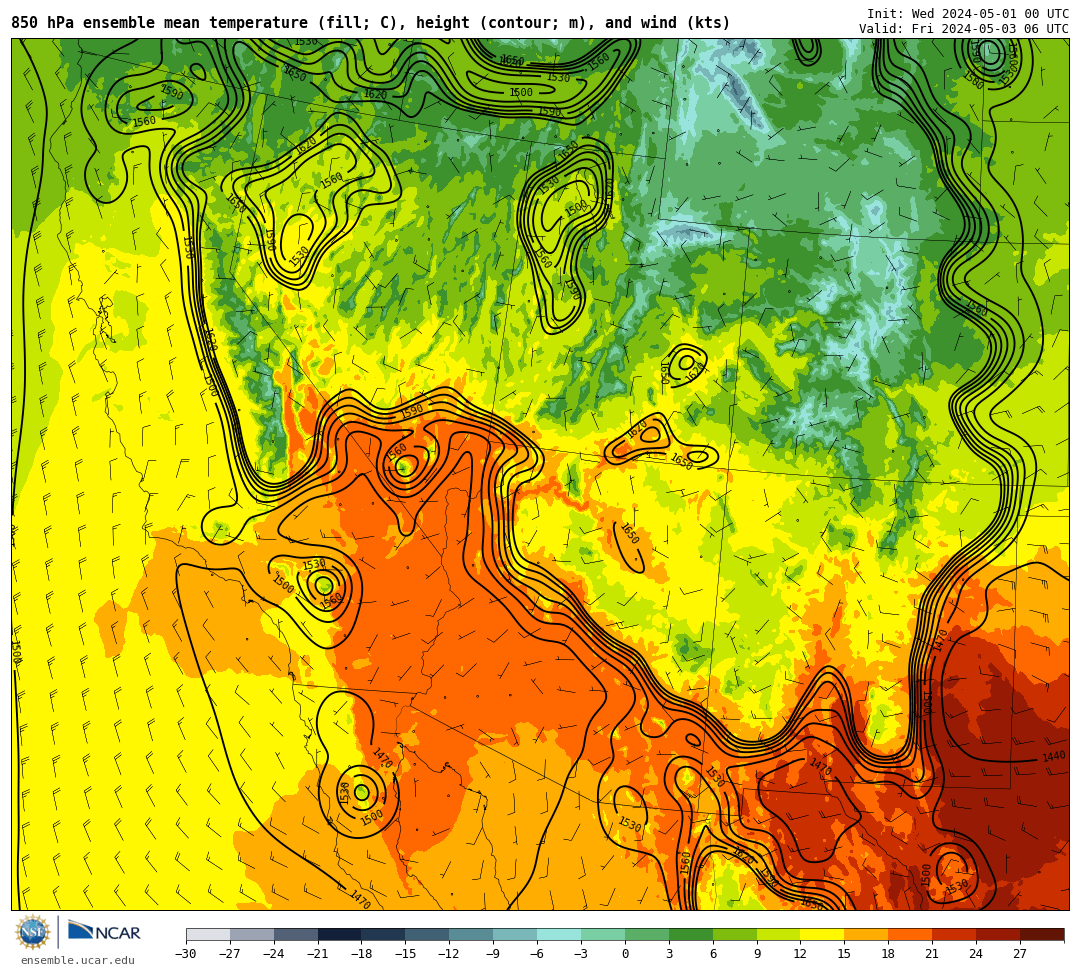Click the 12 colorbar tick label

(x=800, y=954)
